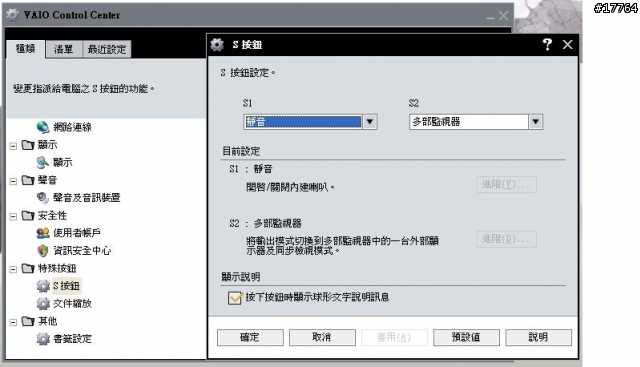
Task: Select 書籤設定 in the tree
Action: click(72, 339)
